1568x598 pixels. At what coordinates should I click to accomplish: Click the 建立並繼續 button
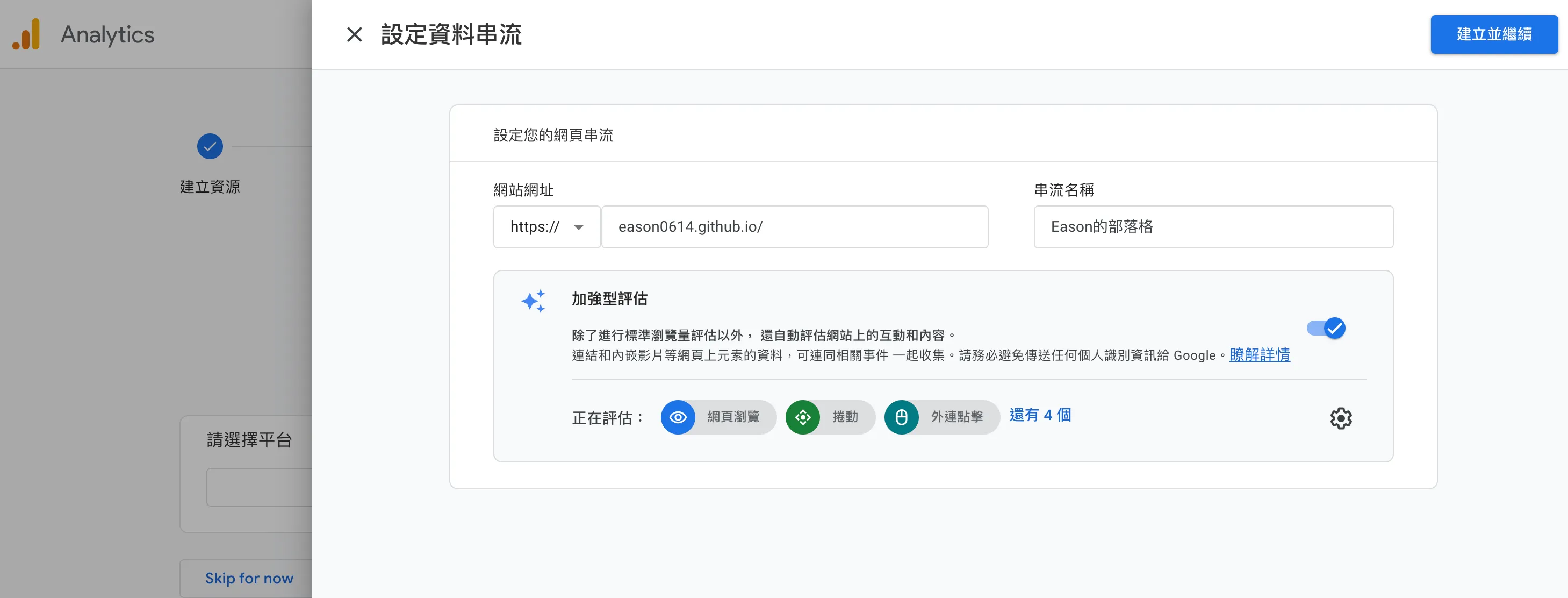(x=1494, y=35)
